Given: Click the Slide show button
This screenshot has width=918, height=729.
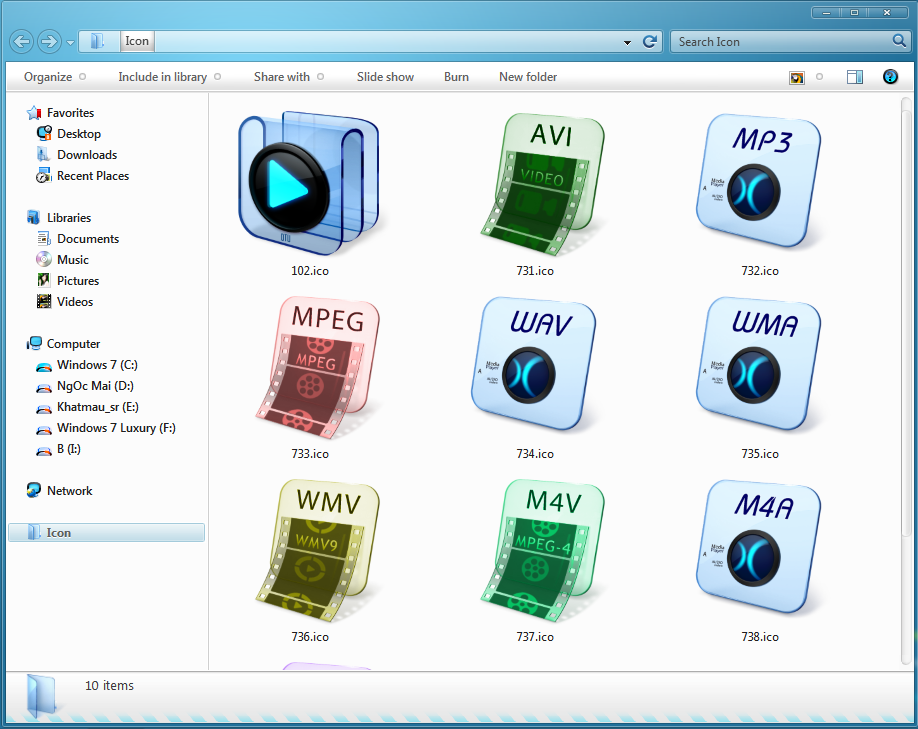Looking at the screenshot, I should pyautogui.click(x=385, y=77).
